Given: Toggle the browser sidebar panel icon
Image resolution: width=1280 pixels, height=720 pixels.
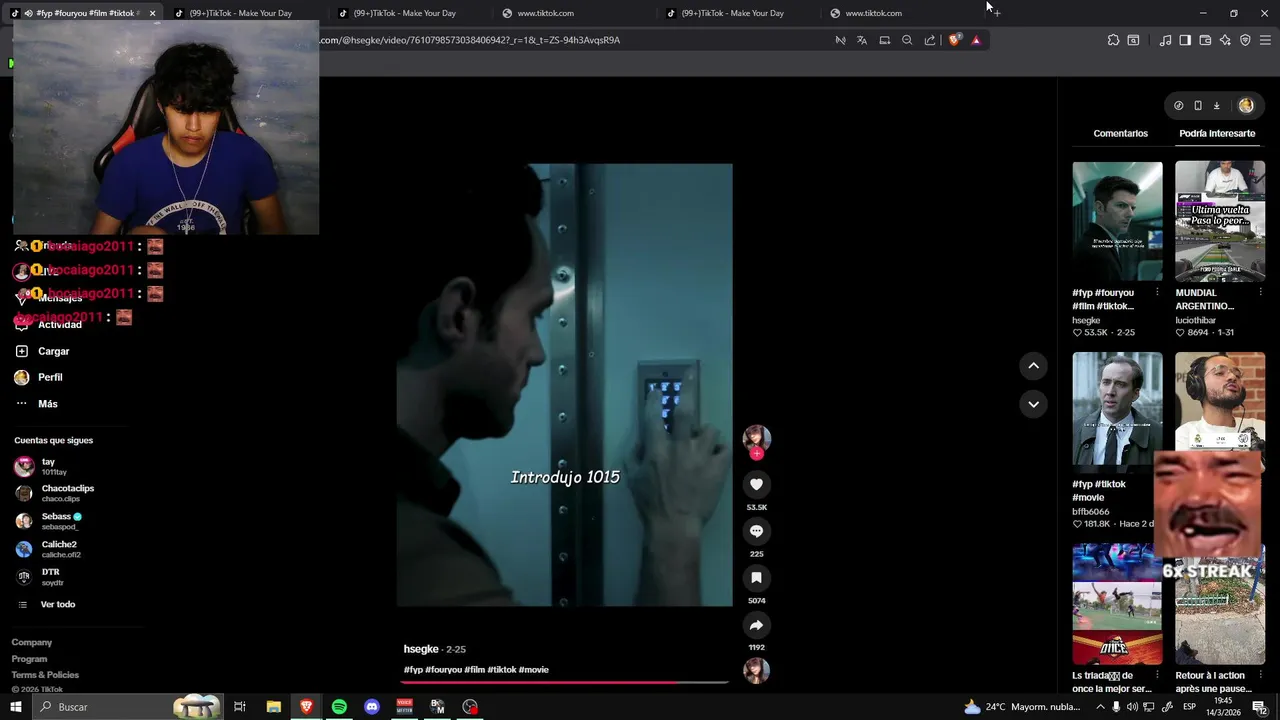Looking at the screenshot, I should [x=1185, y=40].
